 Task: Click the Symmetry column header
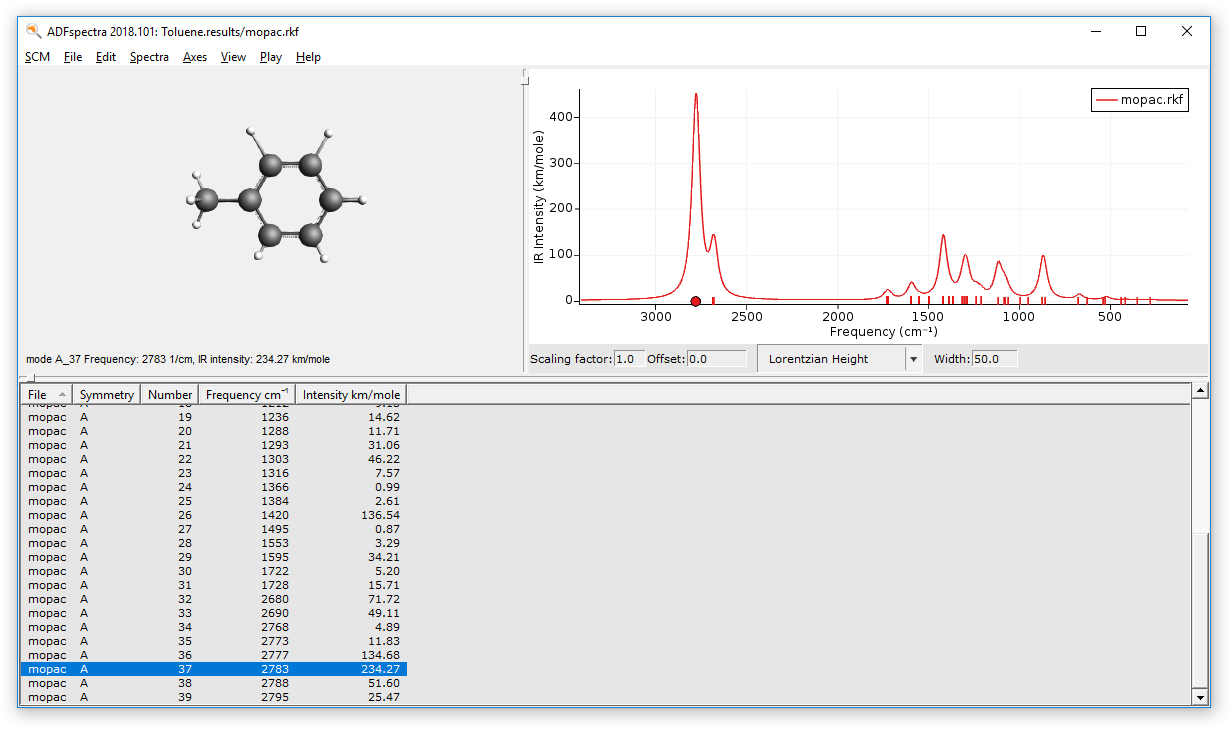click(107, 395)
